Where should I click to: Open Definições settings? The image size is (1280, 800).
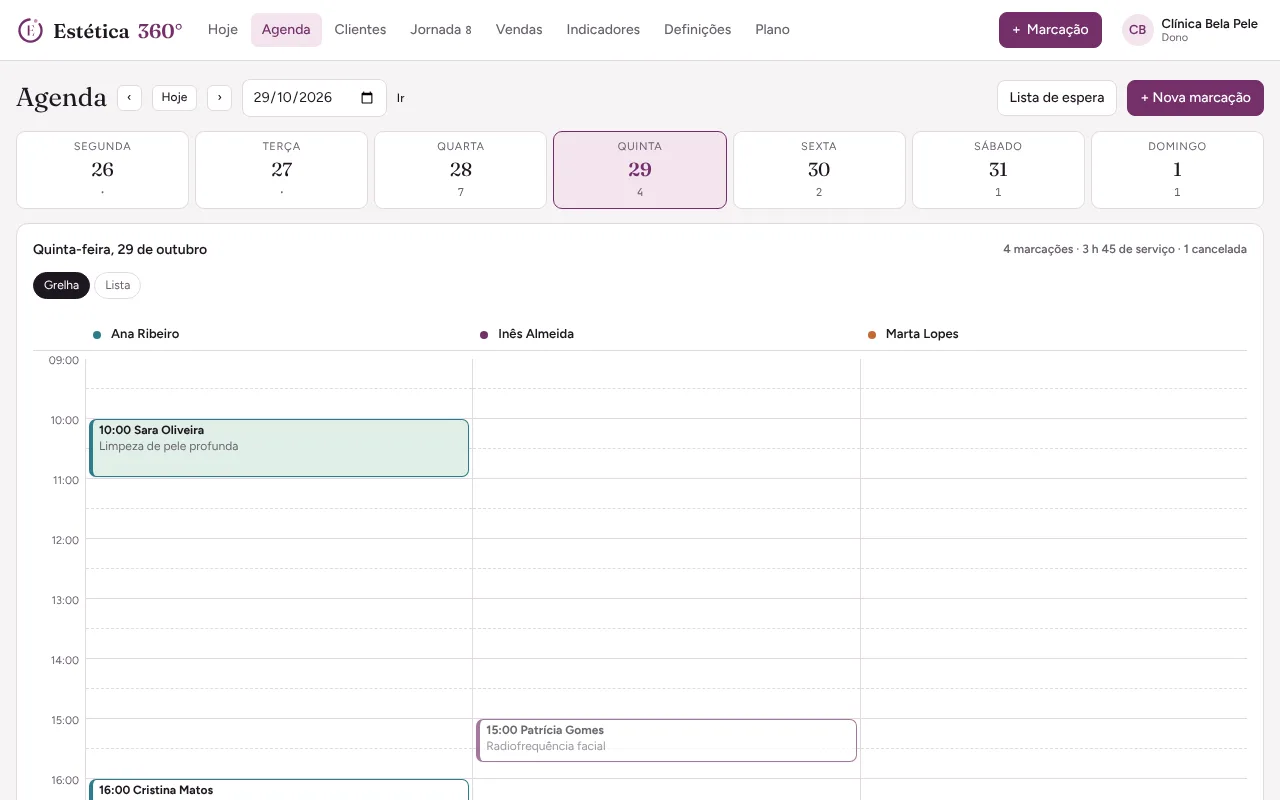point(697,30)
